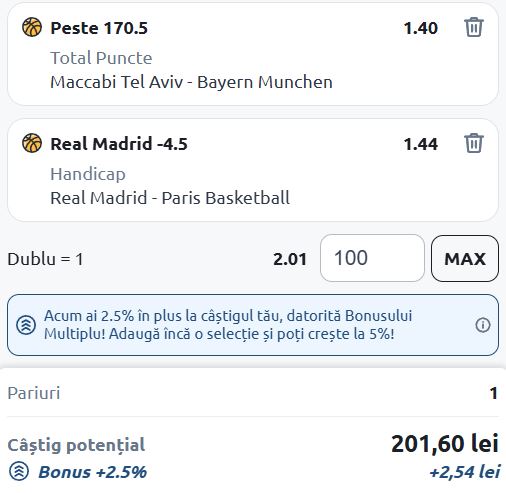Click the combined odds 2.01
Viewport: 506px width, 493px height.
[x=290, y=259]
